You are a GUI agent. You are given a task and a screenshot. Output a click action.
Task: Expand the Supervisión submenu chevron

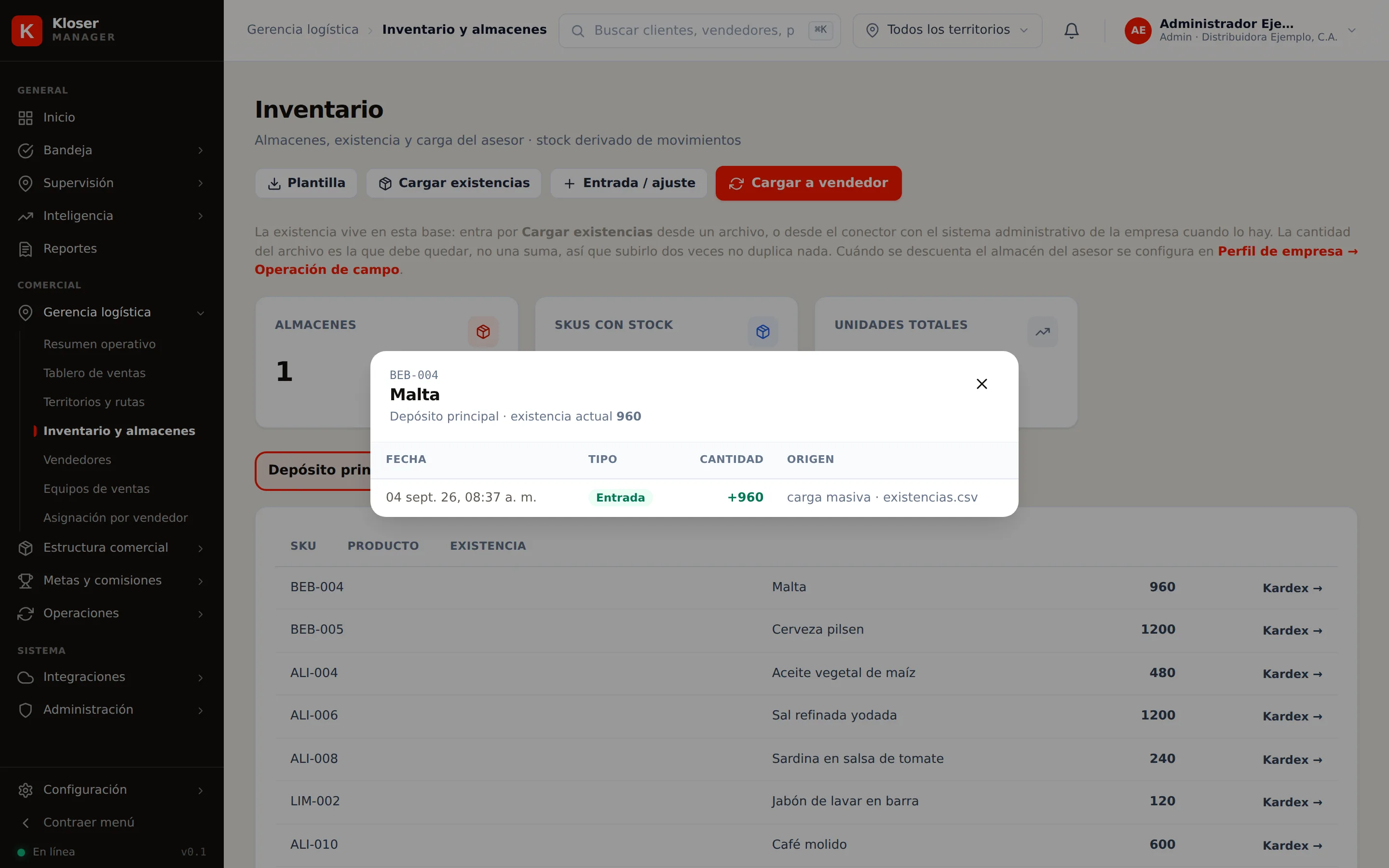tap(200, 183)
